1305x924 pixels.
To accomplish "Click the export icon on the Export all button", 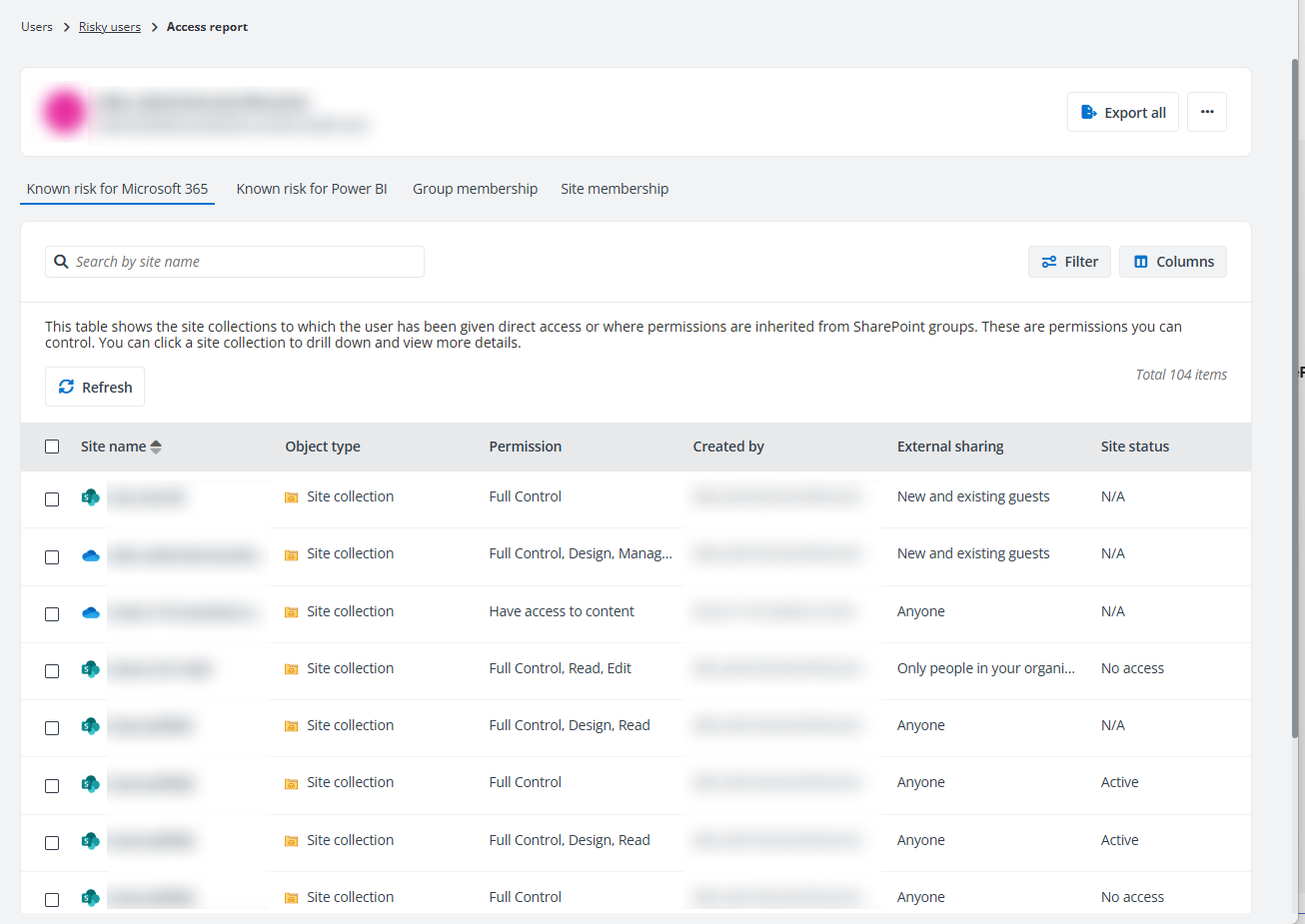I will tap(1090, 112).
